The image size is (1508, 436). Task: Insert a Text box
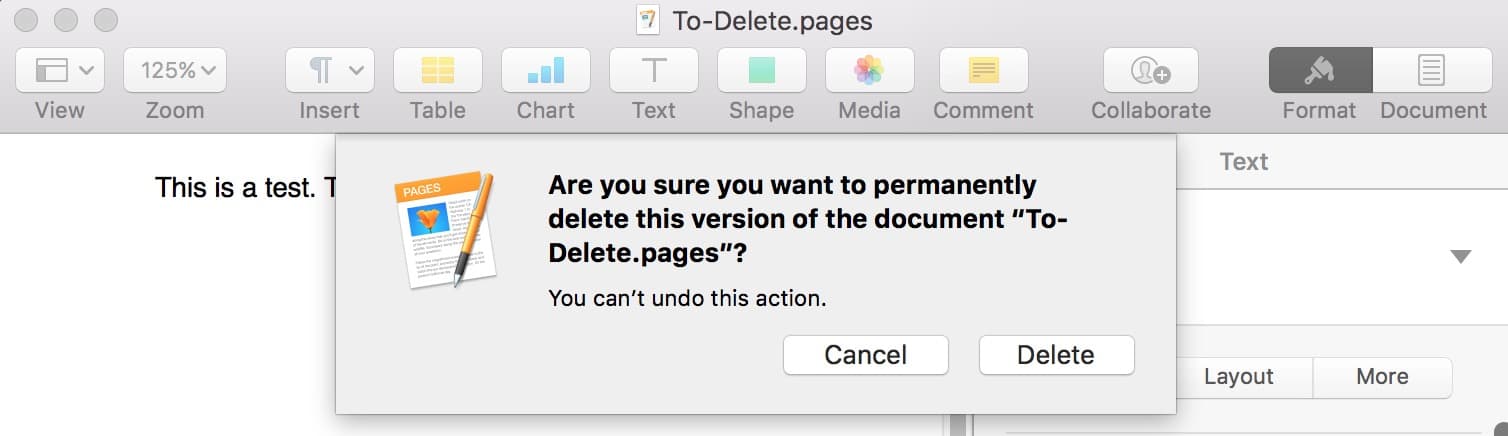654,70
